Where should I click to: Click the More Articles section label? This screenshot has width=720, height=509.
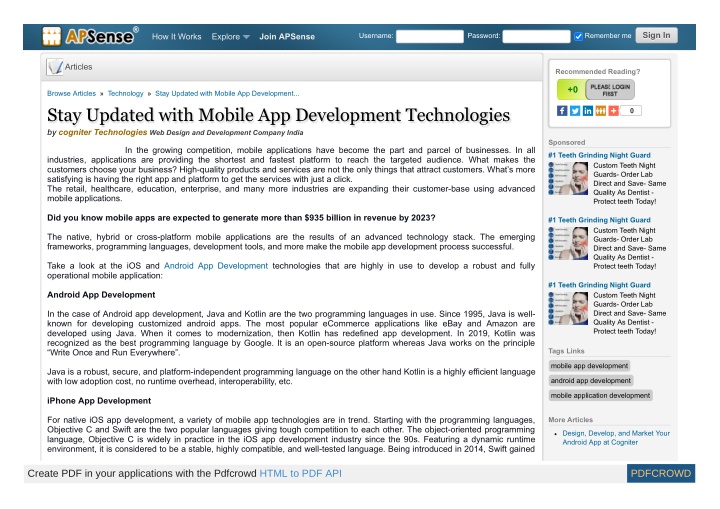click(570, 420)
